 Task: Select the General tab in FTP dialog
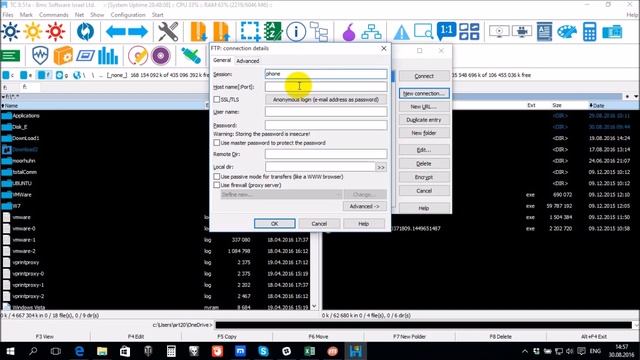click(222, 60)
